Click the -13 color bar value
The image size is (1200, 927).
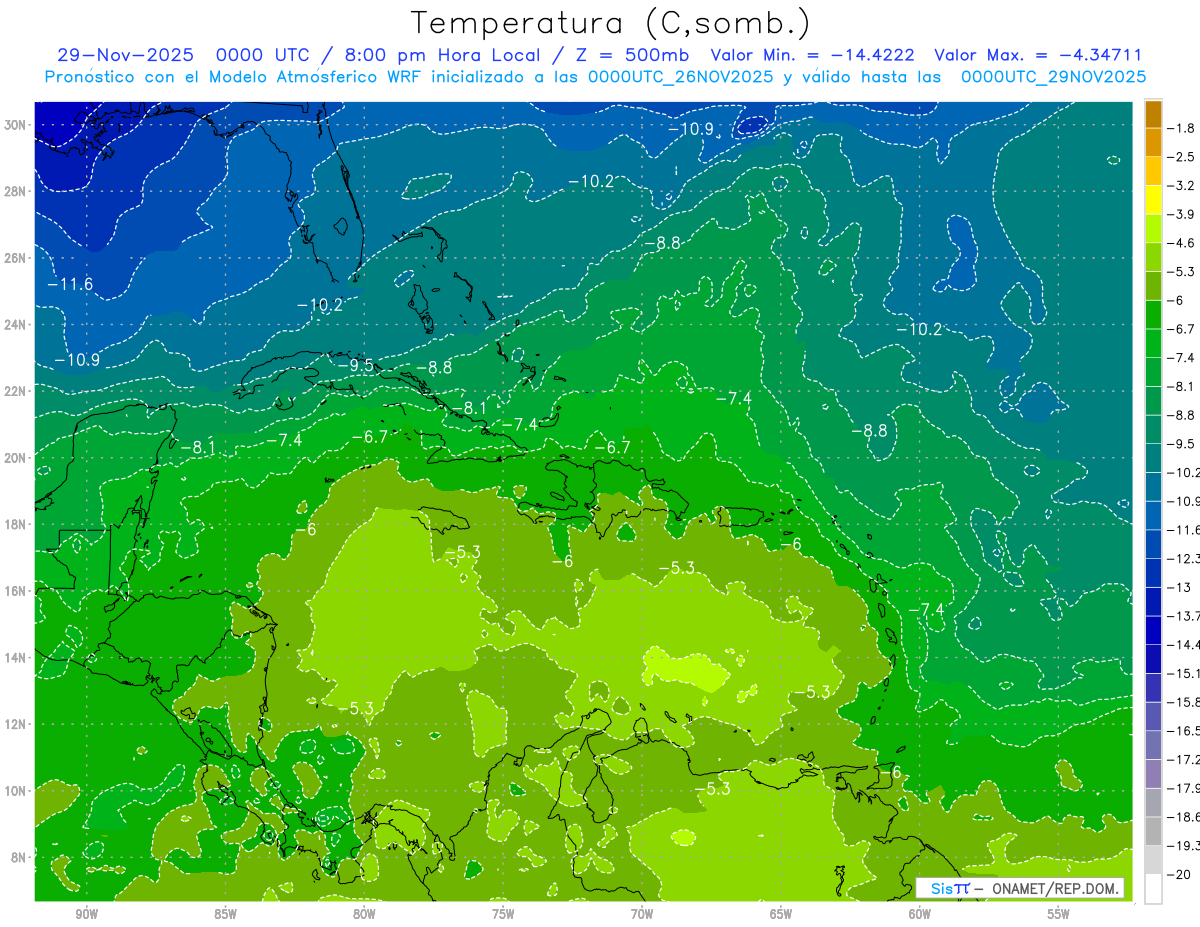(1180, 587)
